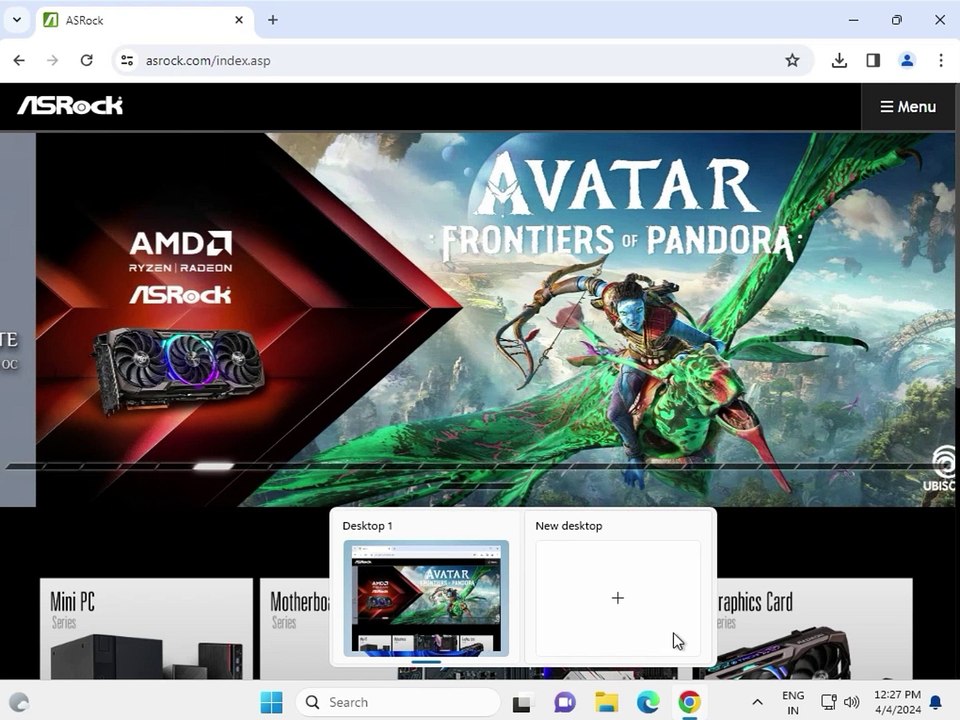Launch Microsoft Edge from taskbar
The image size is (960, 720).
pos(648,702)
